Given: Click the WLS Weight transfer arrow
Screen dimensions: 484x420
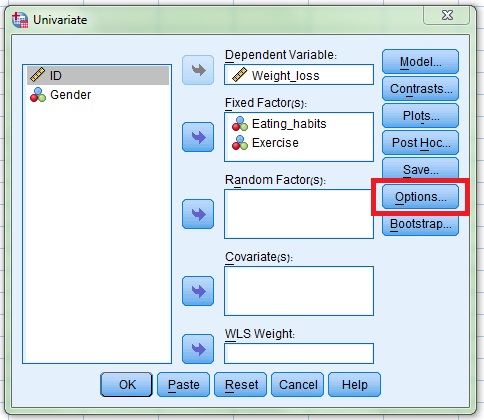Looking at the screenshot, I should [198, 349].
